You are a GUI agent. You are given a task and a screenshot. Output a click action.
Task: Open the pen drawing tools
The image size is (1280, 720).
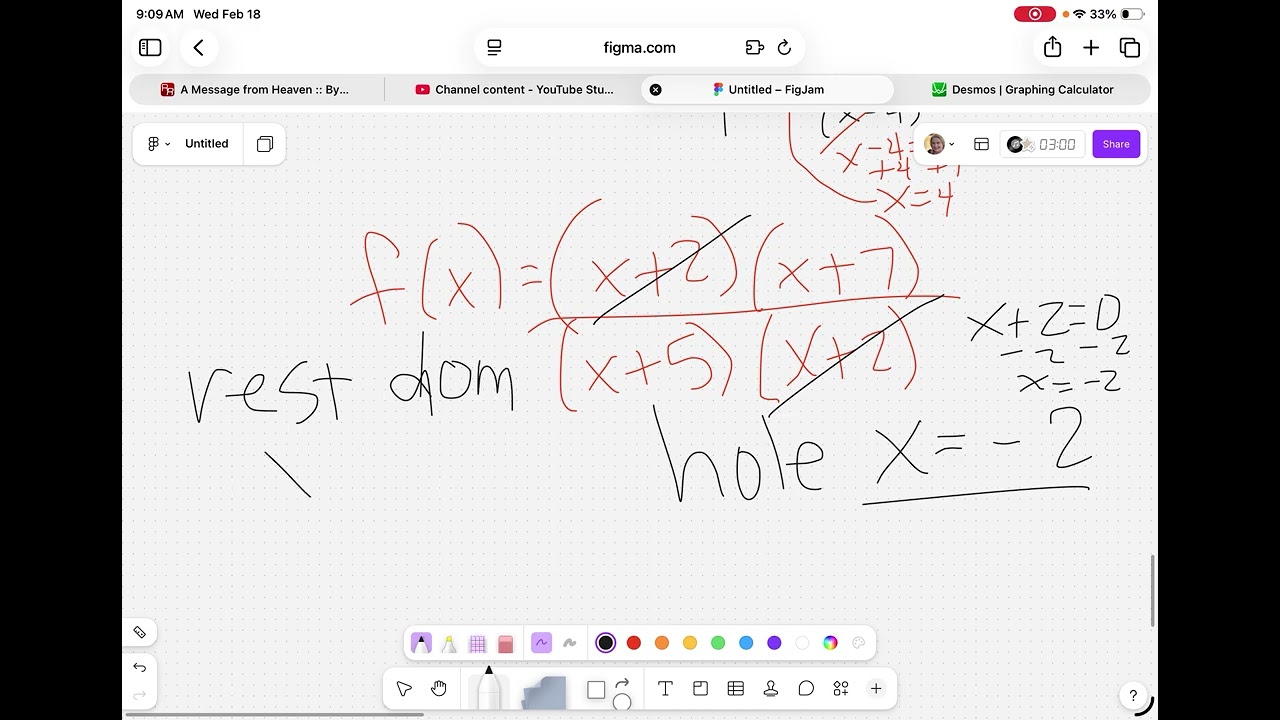[x=489, y=688]
